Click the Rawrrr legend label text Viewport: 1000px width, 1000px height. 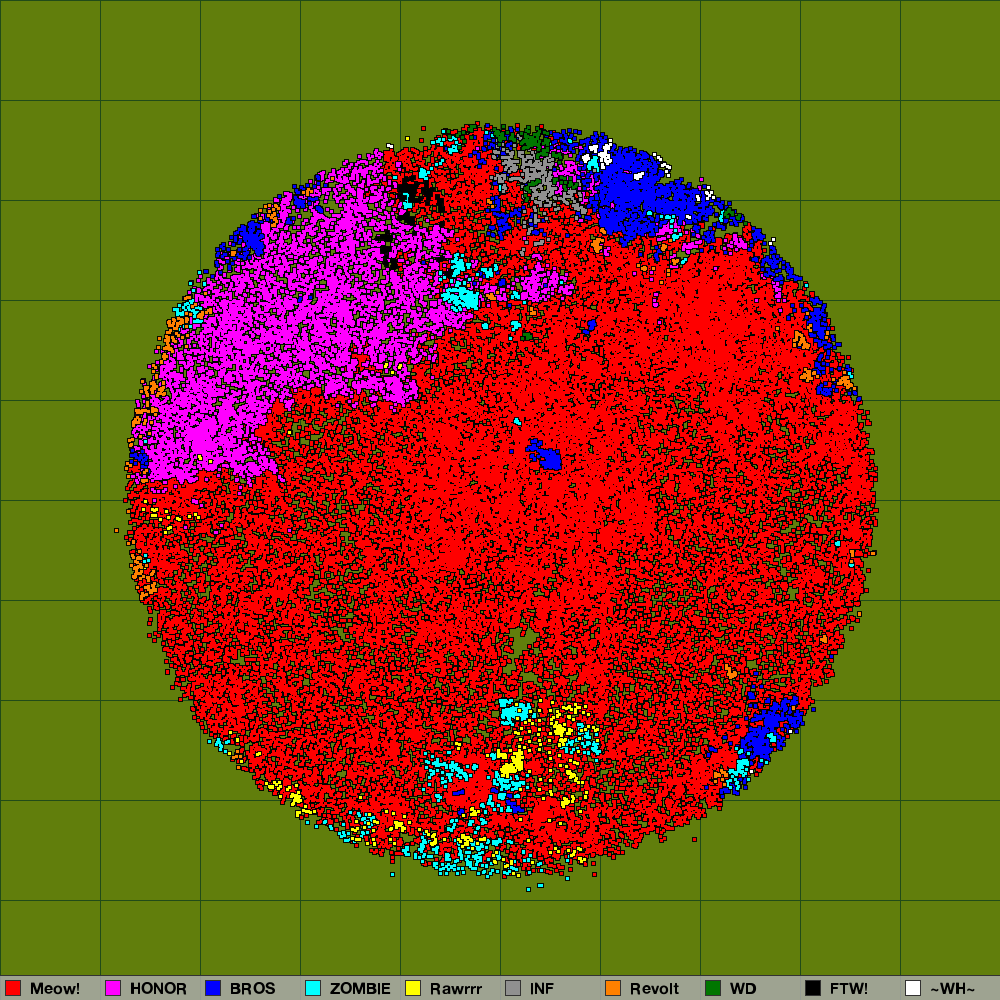(455, 988)
